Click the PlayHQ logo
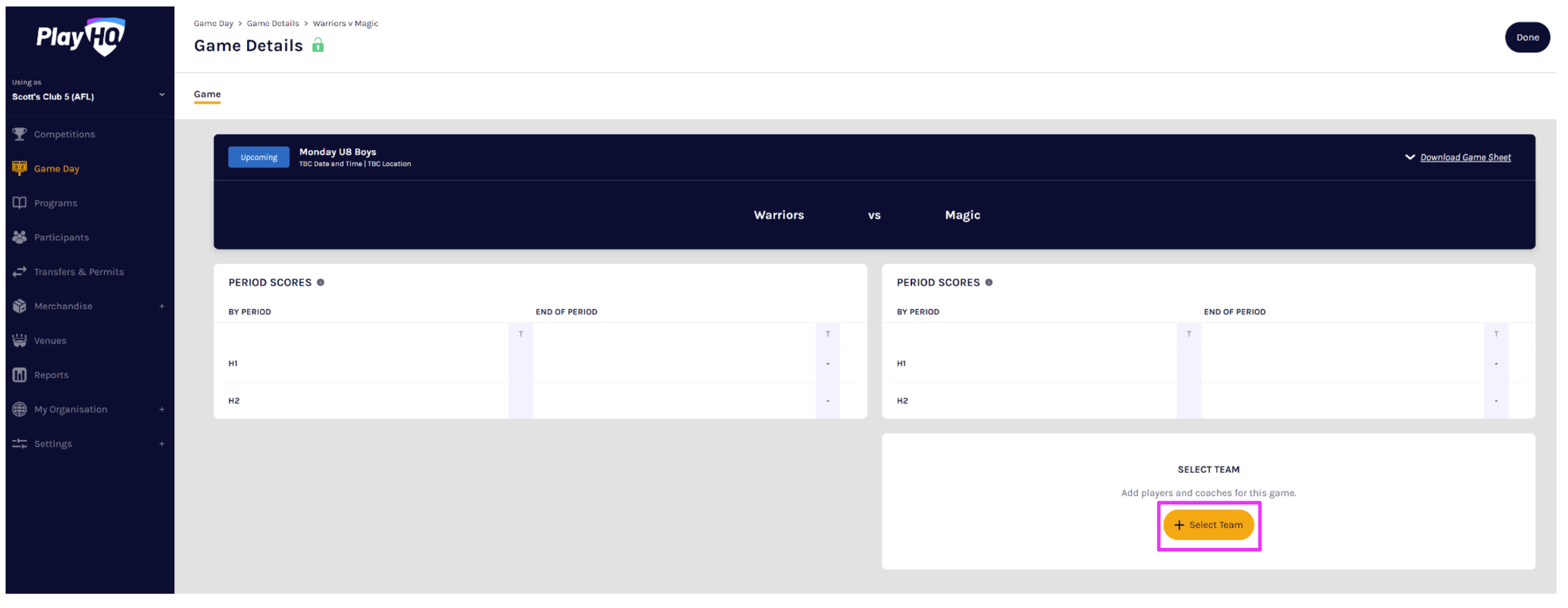 coord(81,37)
